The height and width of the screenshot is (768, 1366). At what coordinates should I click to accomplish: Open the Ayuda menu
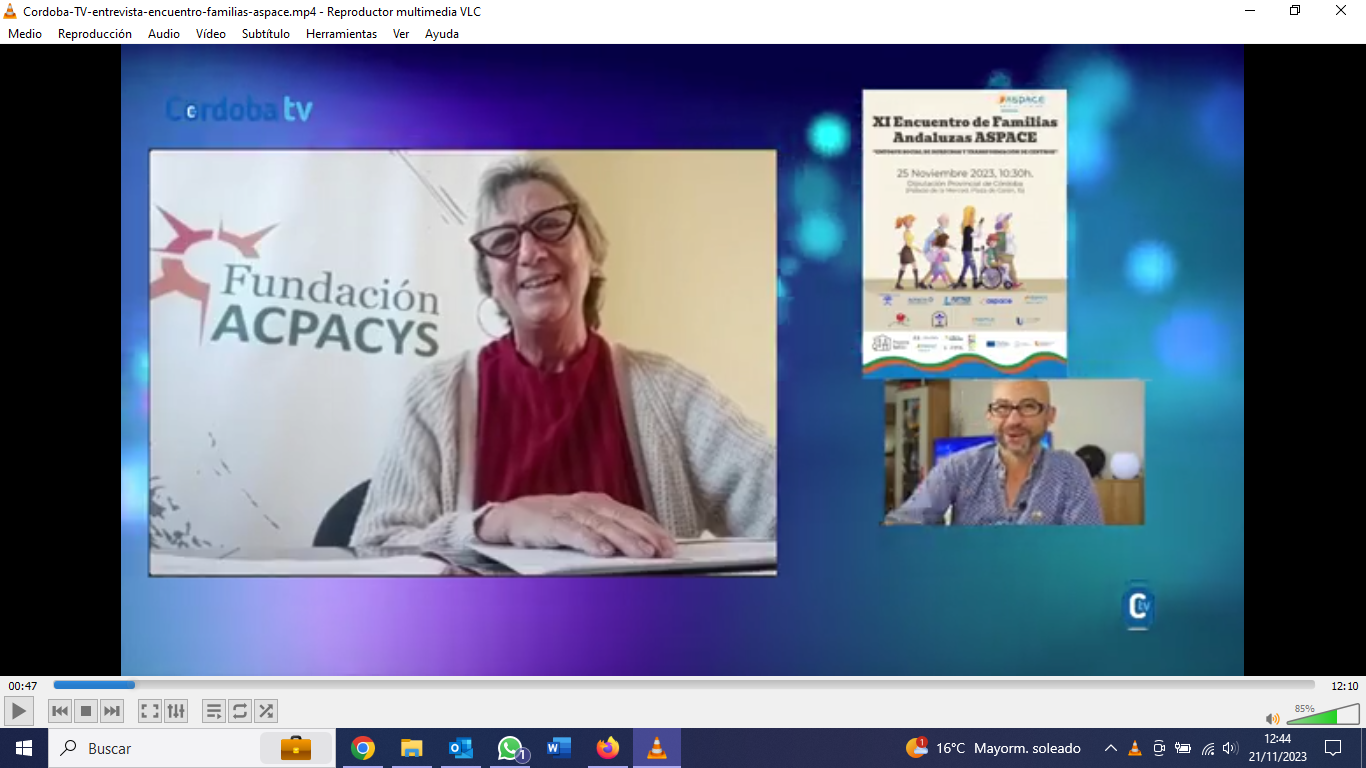pyautogui.click(x=442, y=34)
